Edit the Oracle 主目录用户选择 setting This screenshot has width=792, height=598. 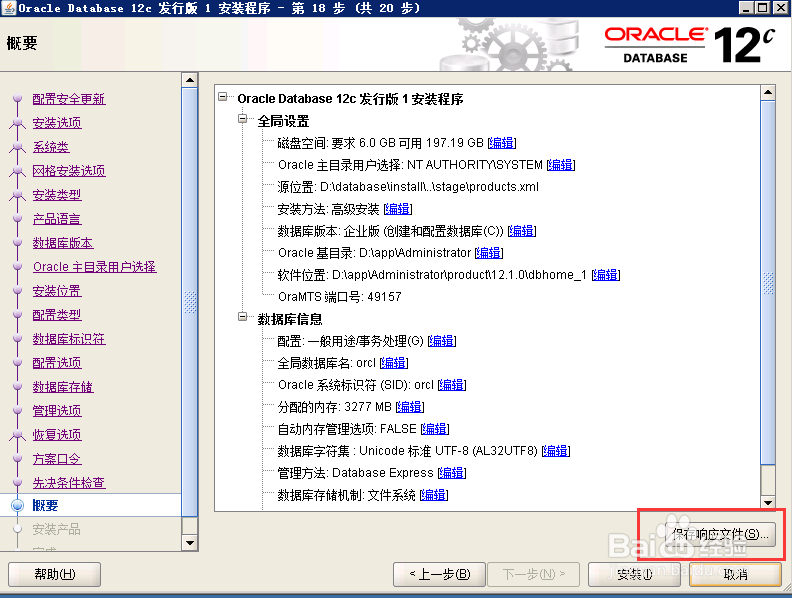tap(561, 165)
